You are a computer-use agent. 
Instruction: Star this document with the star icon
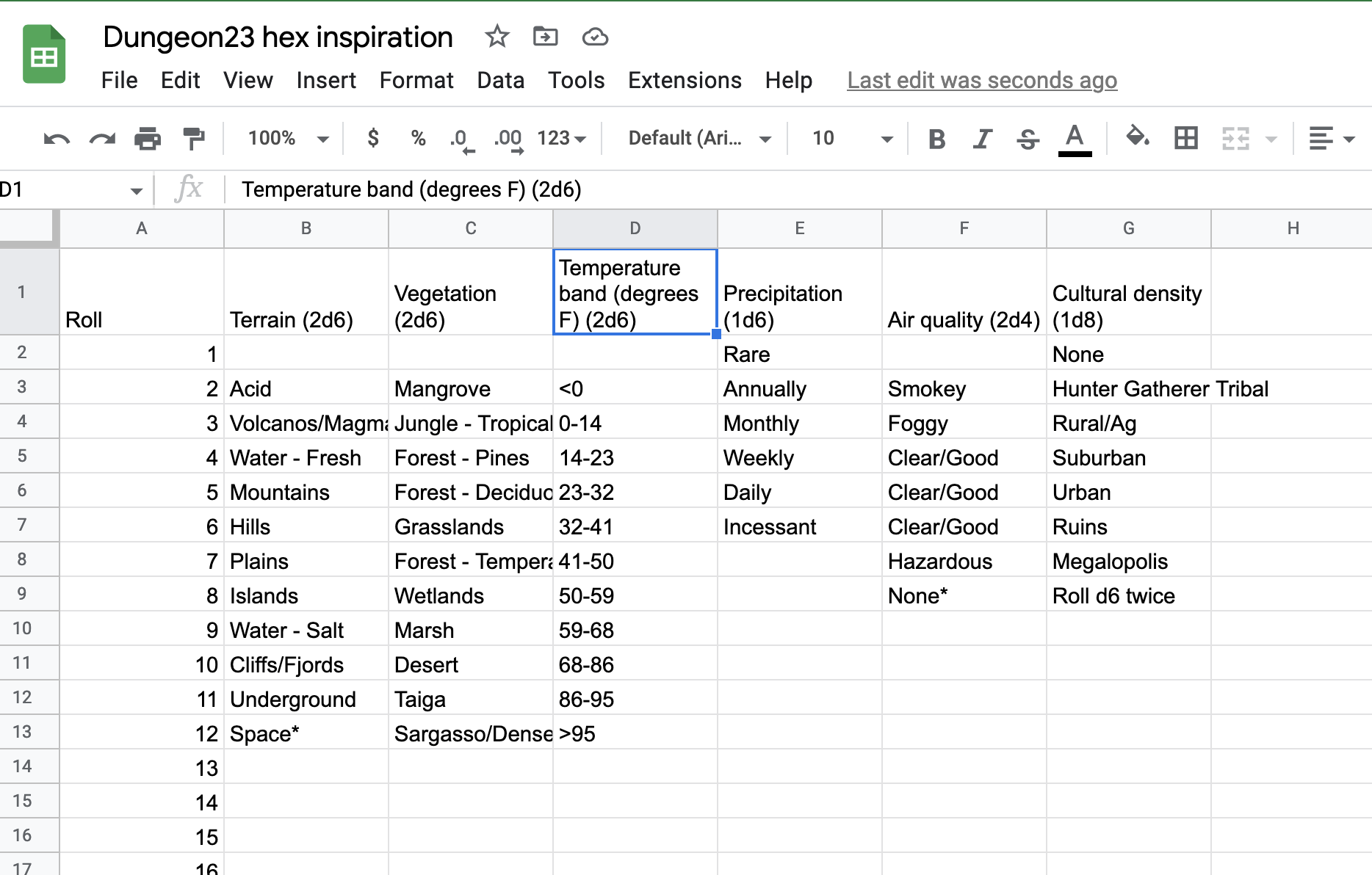coord(497,36)
